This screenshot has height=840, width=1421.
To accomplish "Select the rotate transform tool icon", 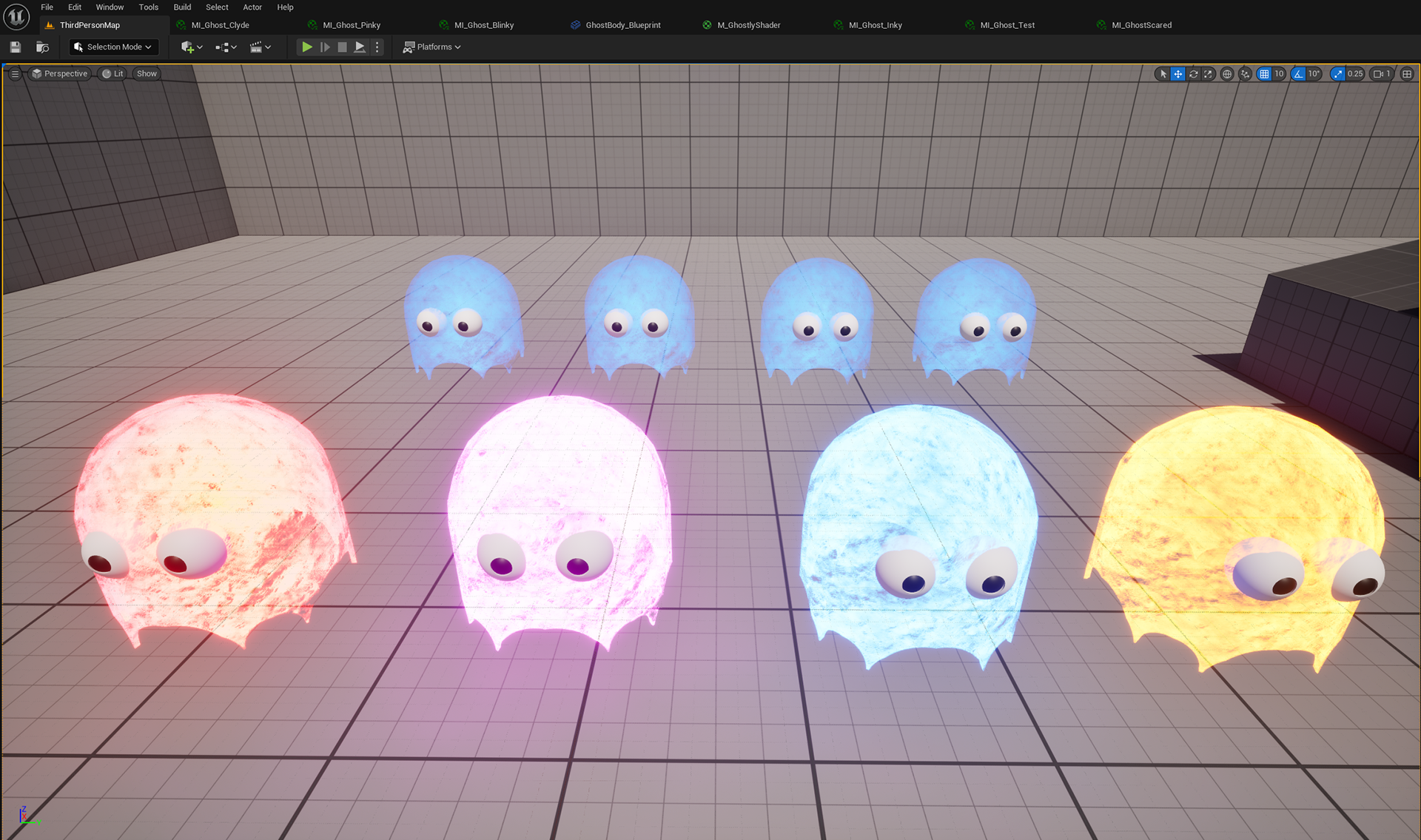I will pyautogui.click(x=1193, y=74).
